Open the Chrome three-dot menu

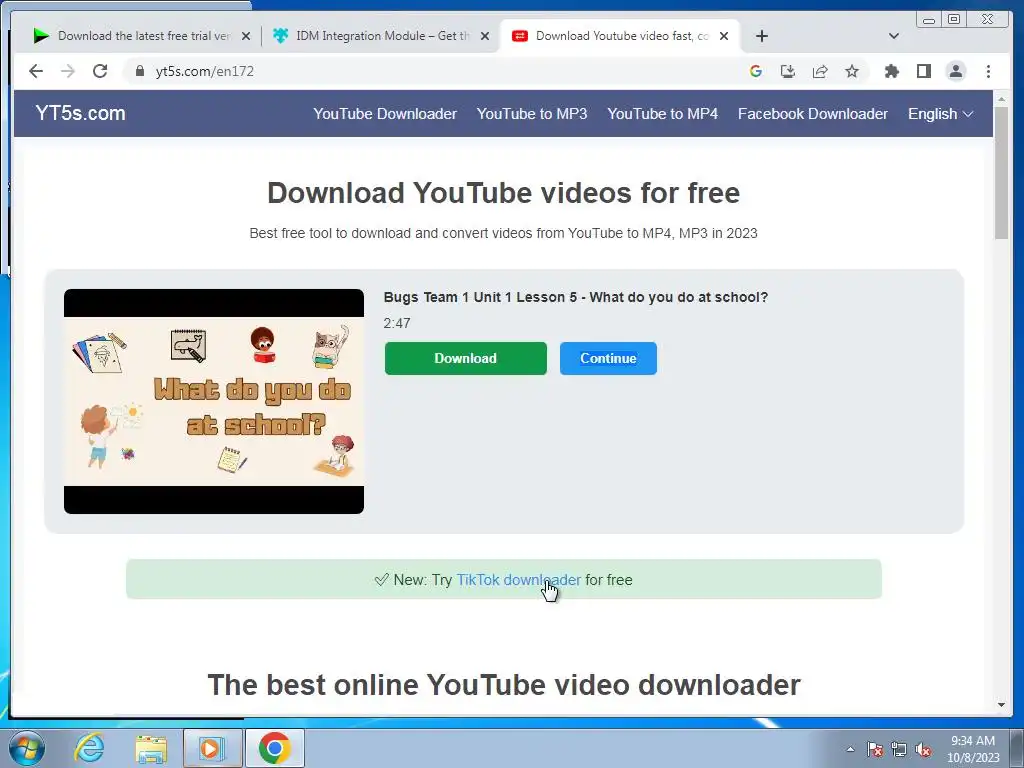[988, 71]
